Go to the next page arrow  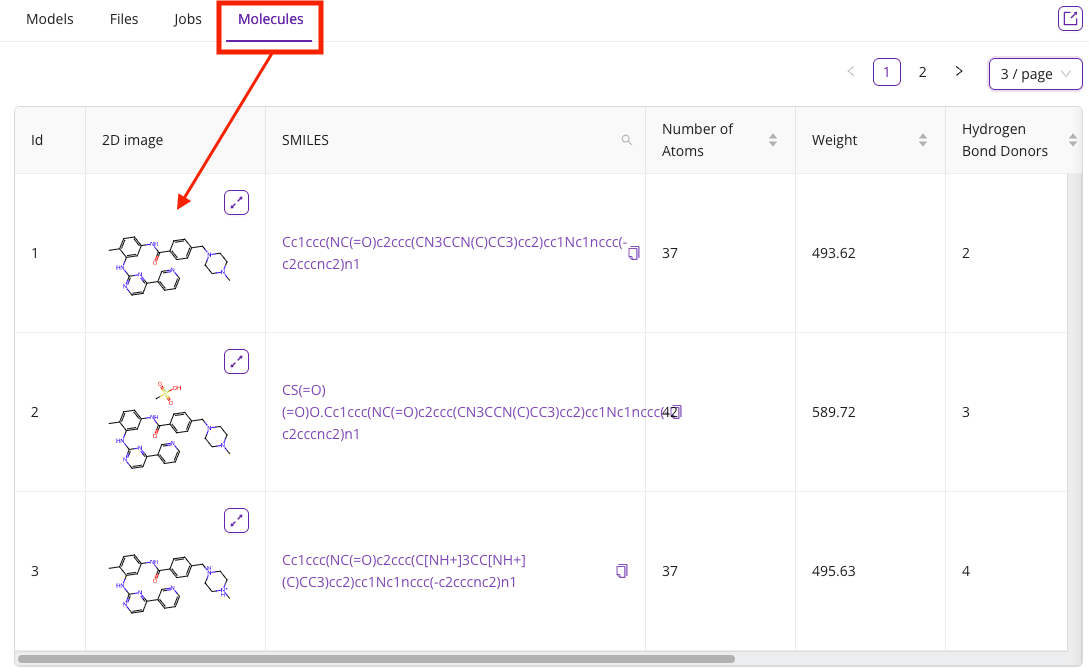pyautogui.click(x=959, y=72)
